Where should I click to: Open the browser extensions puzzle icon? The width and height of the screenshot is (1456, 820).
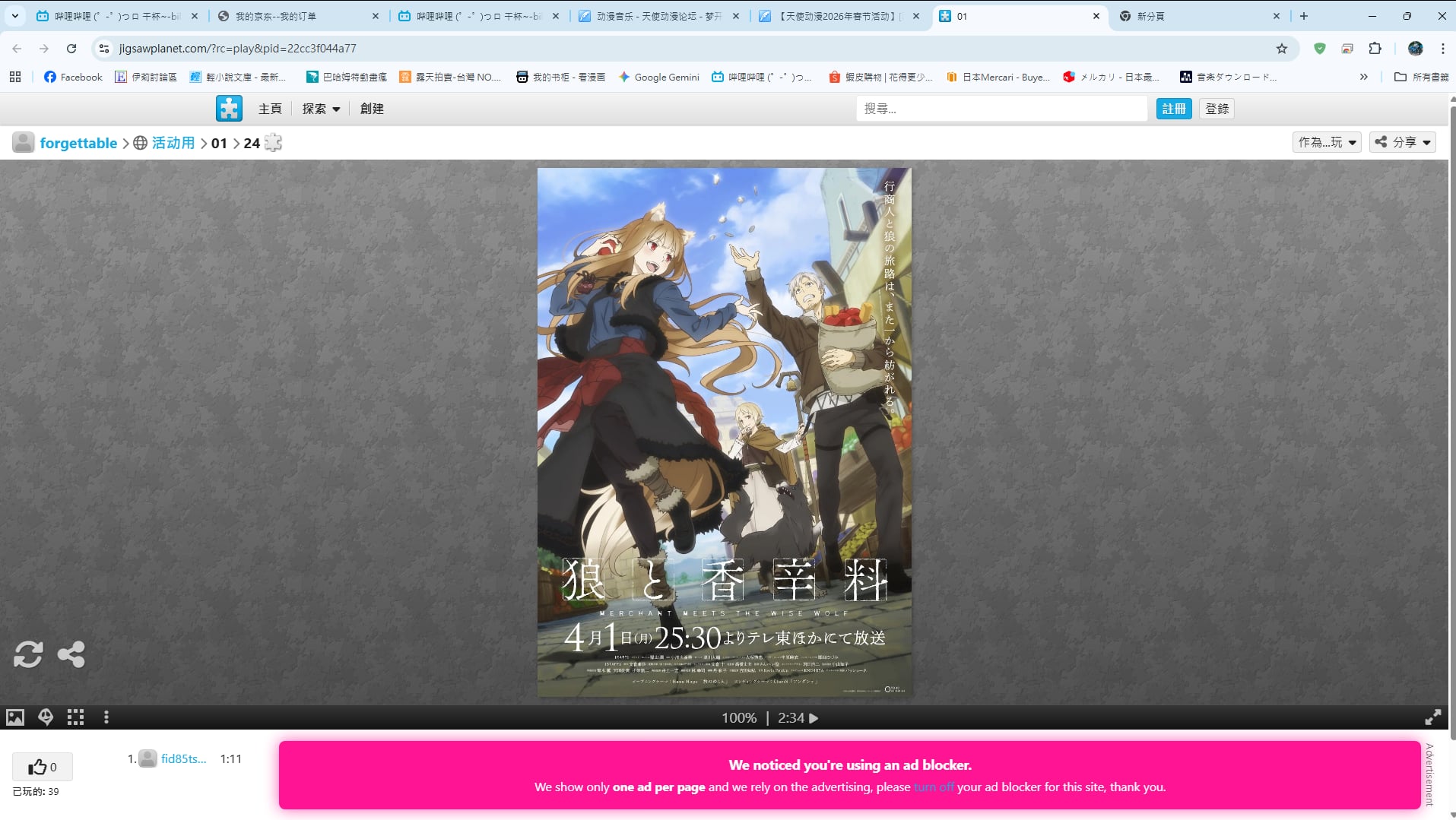click(1375, 49)
